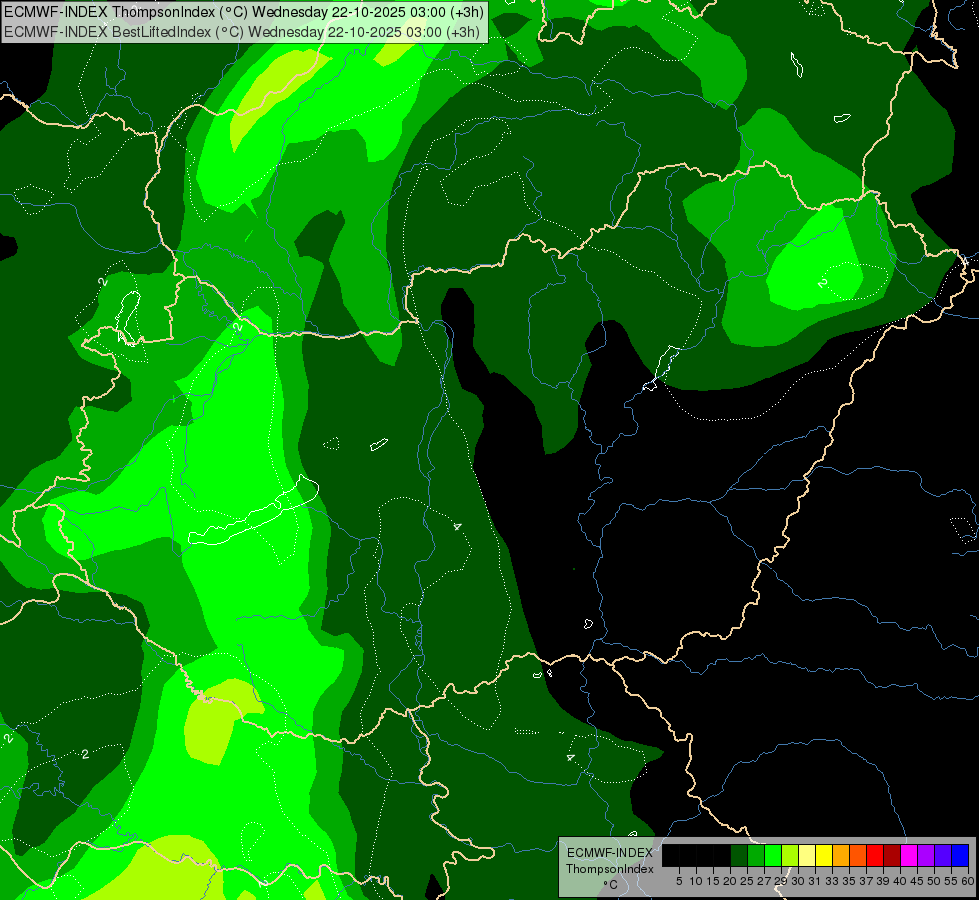The width and height of the screenshot is (979, 900).
Task: Select the pure yellow 31–33 swatch
Action: coord(824,855)
